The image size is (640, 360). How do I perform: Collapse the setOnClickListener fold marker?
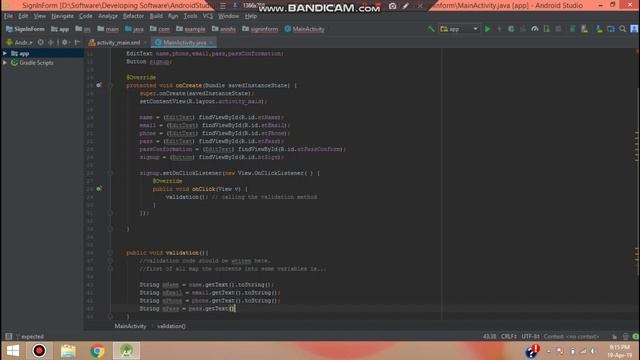(x=110, y=173)
